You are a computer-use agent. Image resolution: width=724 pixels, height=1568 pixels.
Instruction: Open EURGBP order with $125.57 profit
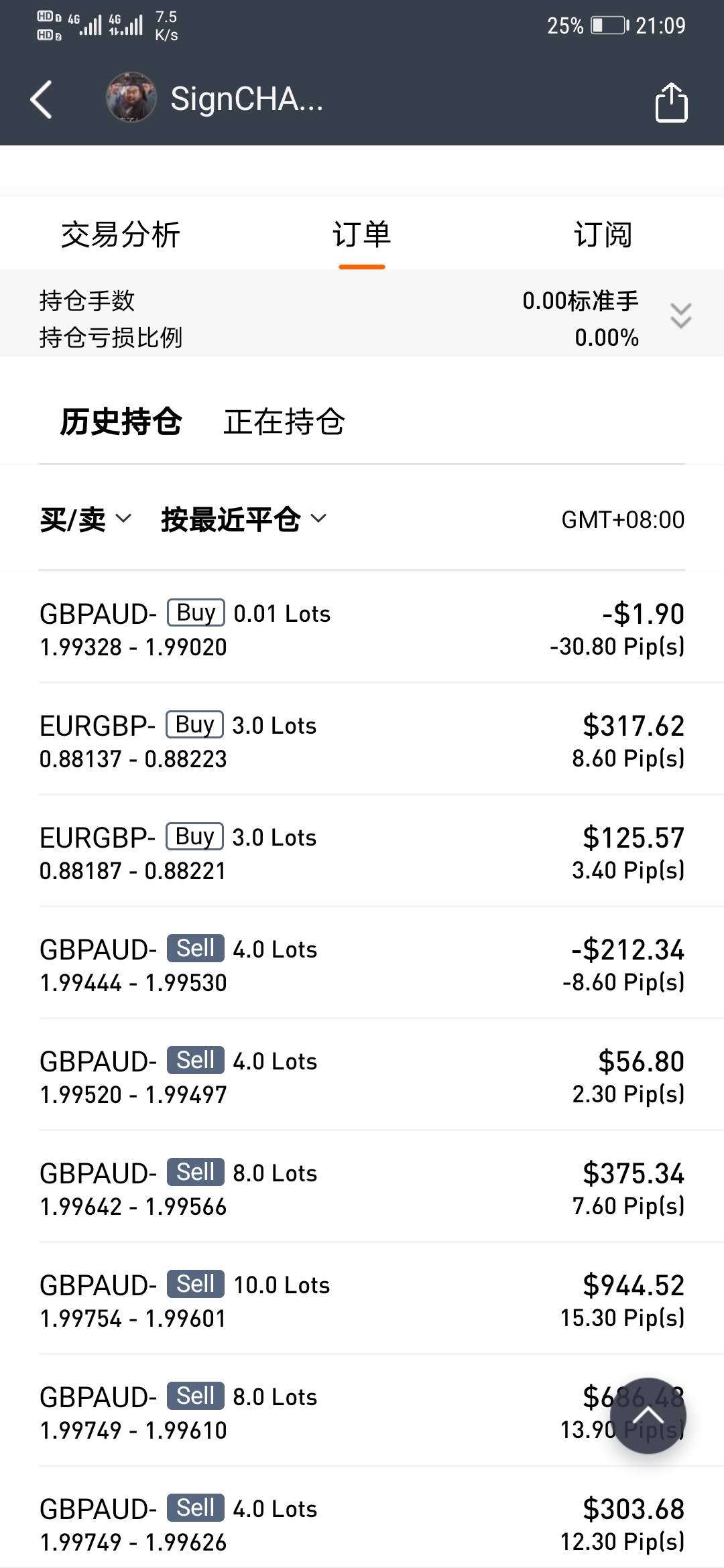(x=362, y=853)
